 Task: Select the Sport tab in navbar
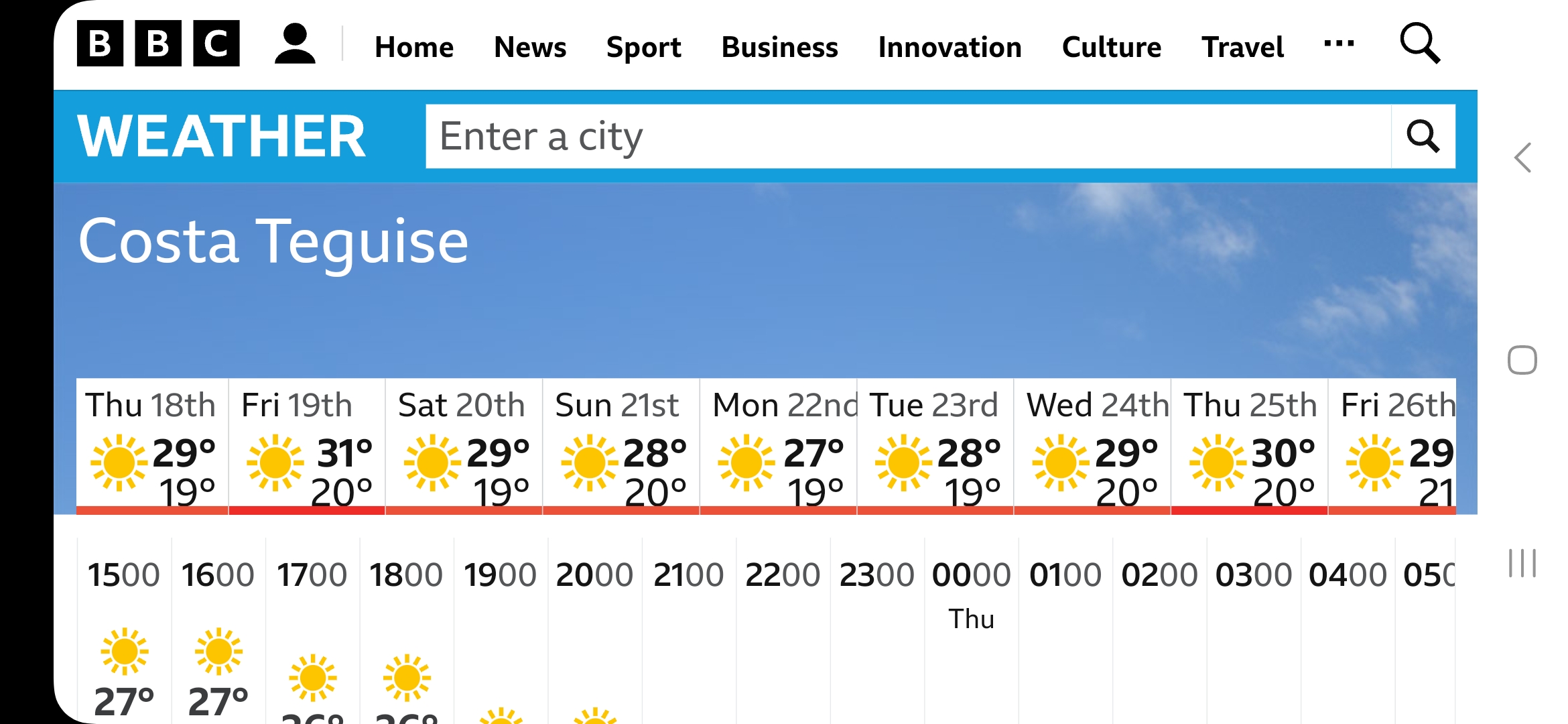tap(643, 45)
